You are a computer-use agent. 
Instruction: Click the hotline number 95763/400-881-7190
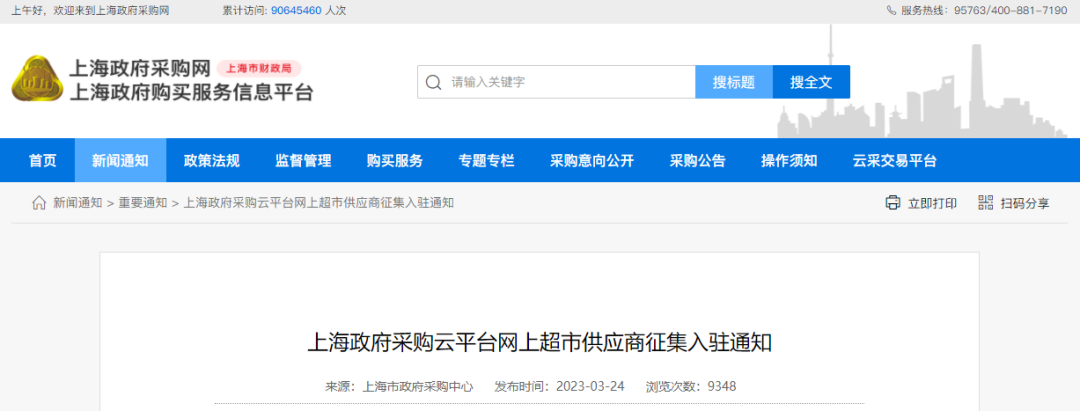[x=1010, y=11]
